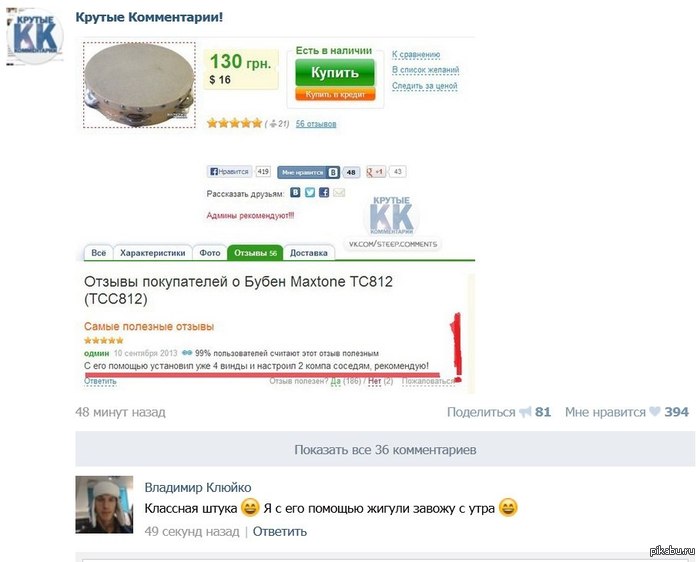Switch to the Характеристики tab
The image size is (700, 562).
point(153,253)
